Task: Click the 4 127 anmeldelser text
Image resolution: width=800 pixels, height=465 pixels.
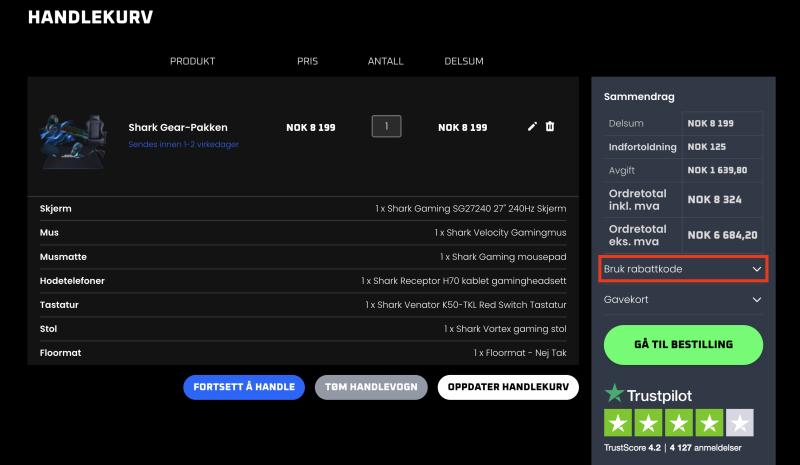Action: tap(706, 448)
